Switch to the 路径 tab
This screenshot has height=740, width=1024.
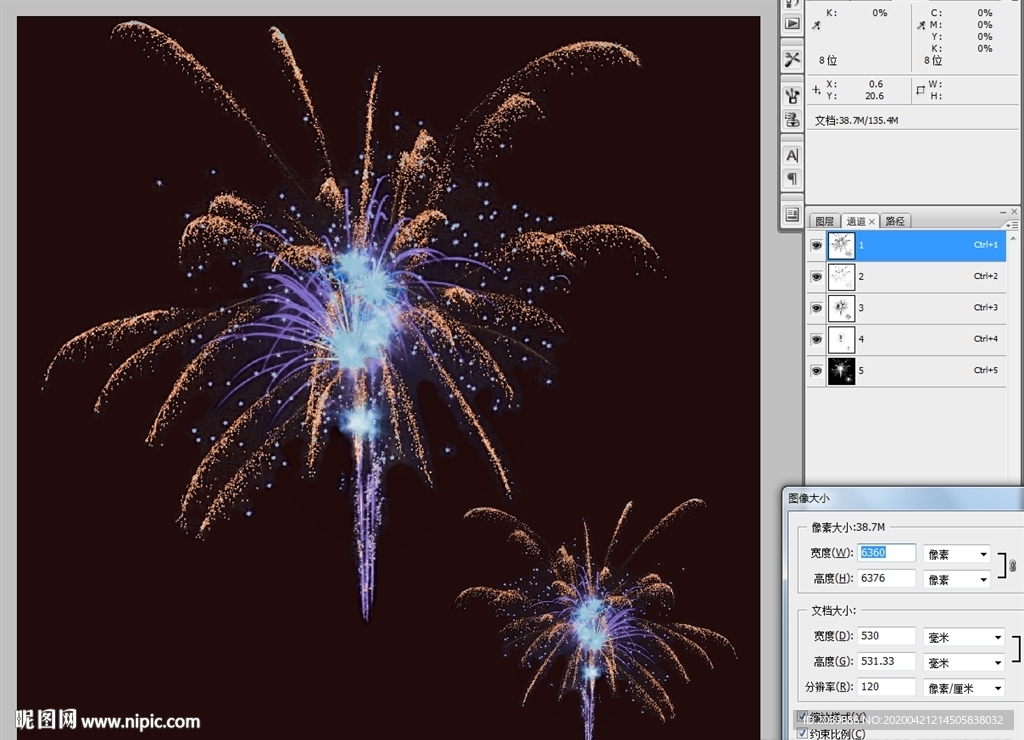pos(895,221)
